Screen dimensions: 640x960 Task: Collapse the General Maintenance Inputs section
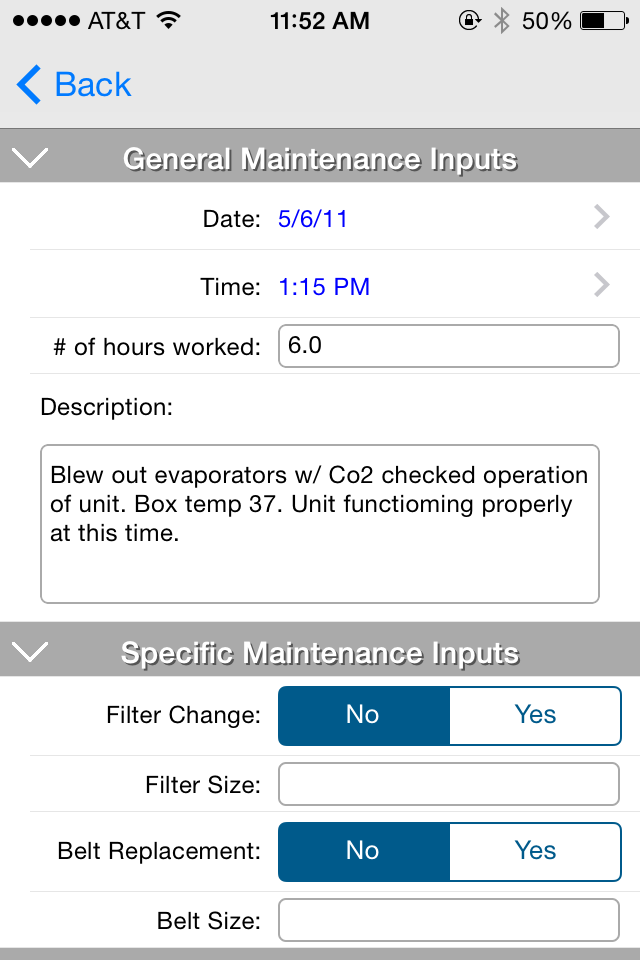click(x=29, y=157)
